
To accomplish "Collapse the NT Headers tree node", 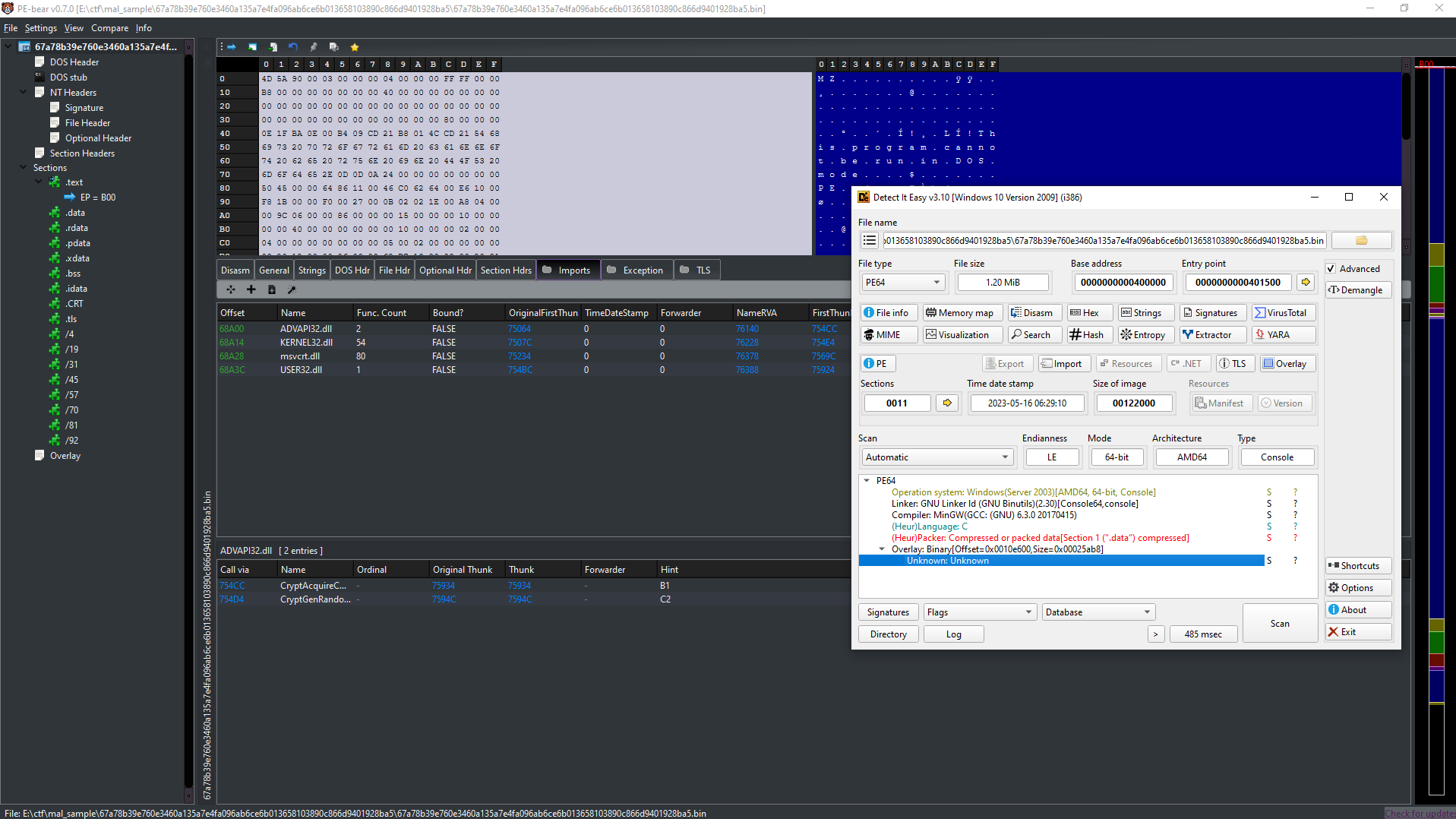I will [x=24, y=93].
